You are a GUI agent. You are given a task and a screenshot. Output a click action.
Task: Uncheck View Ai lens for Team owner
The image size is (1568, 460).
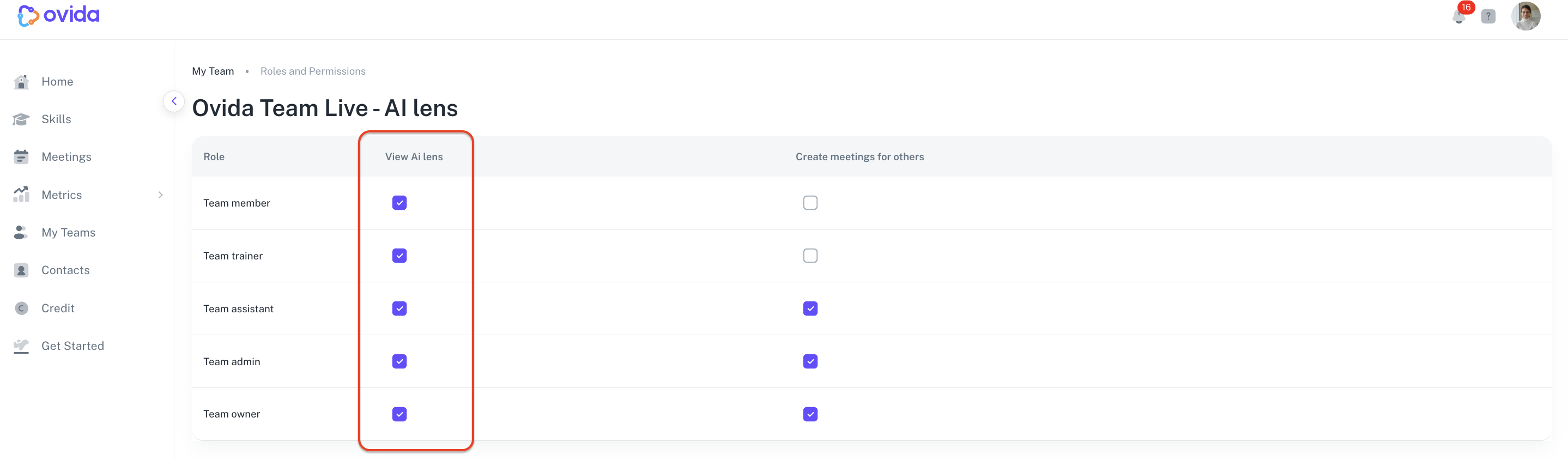point(399,414)
